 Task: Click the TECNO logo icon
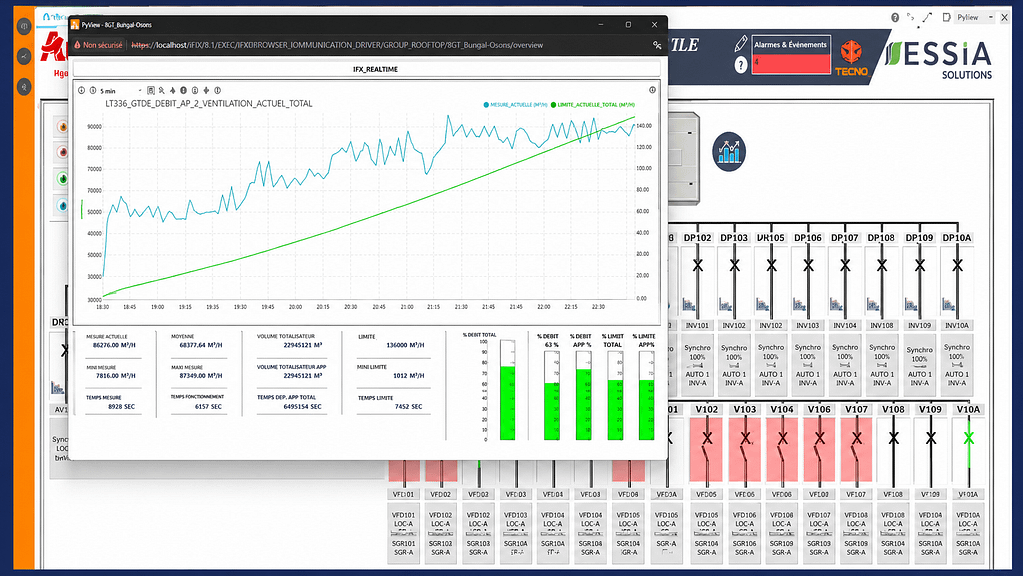(851, 57)
